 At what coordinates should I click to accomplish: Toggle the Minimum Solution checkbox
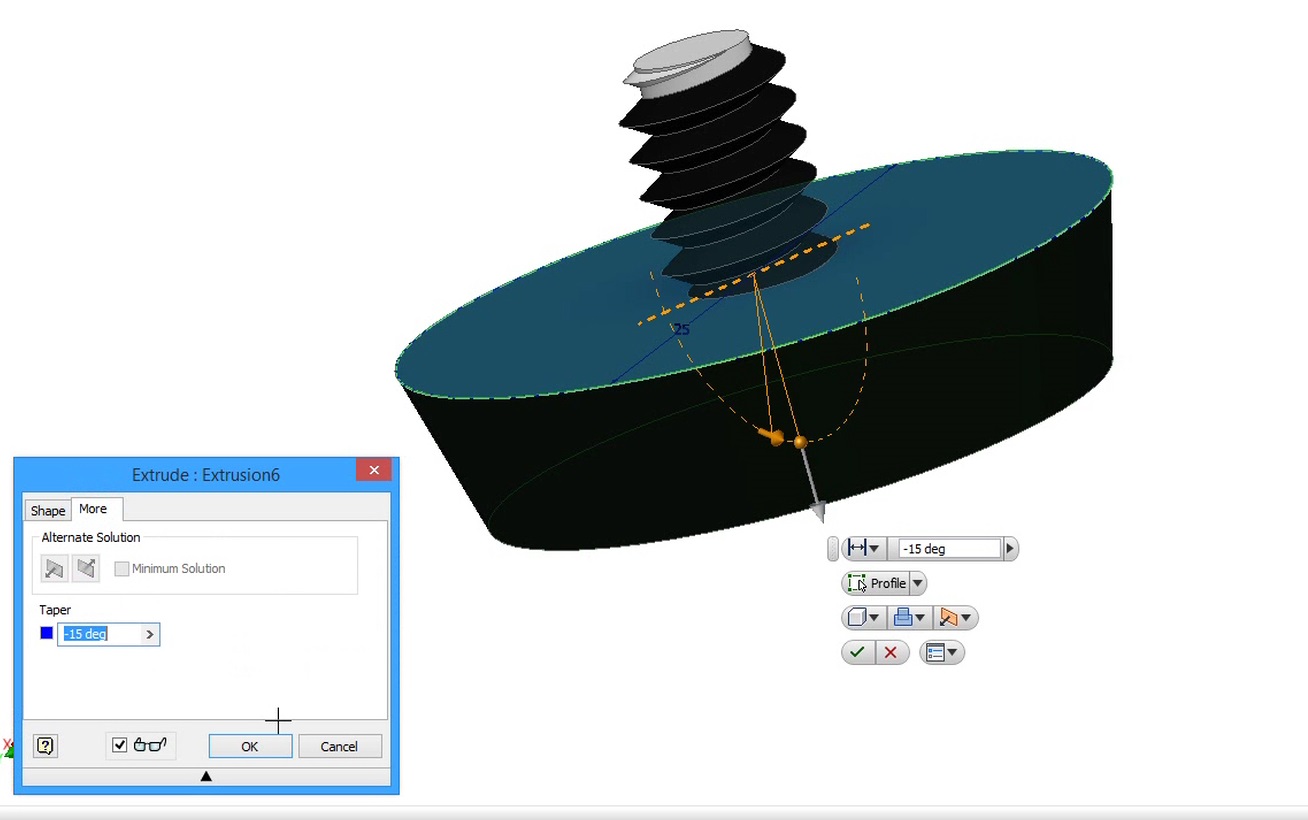(x=122, y=568)
